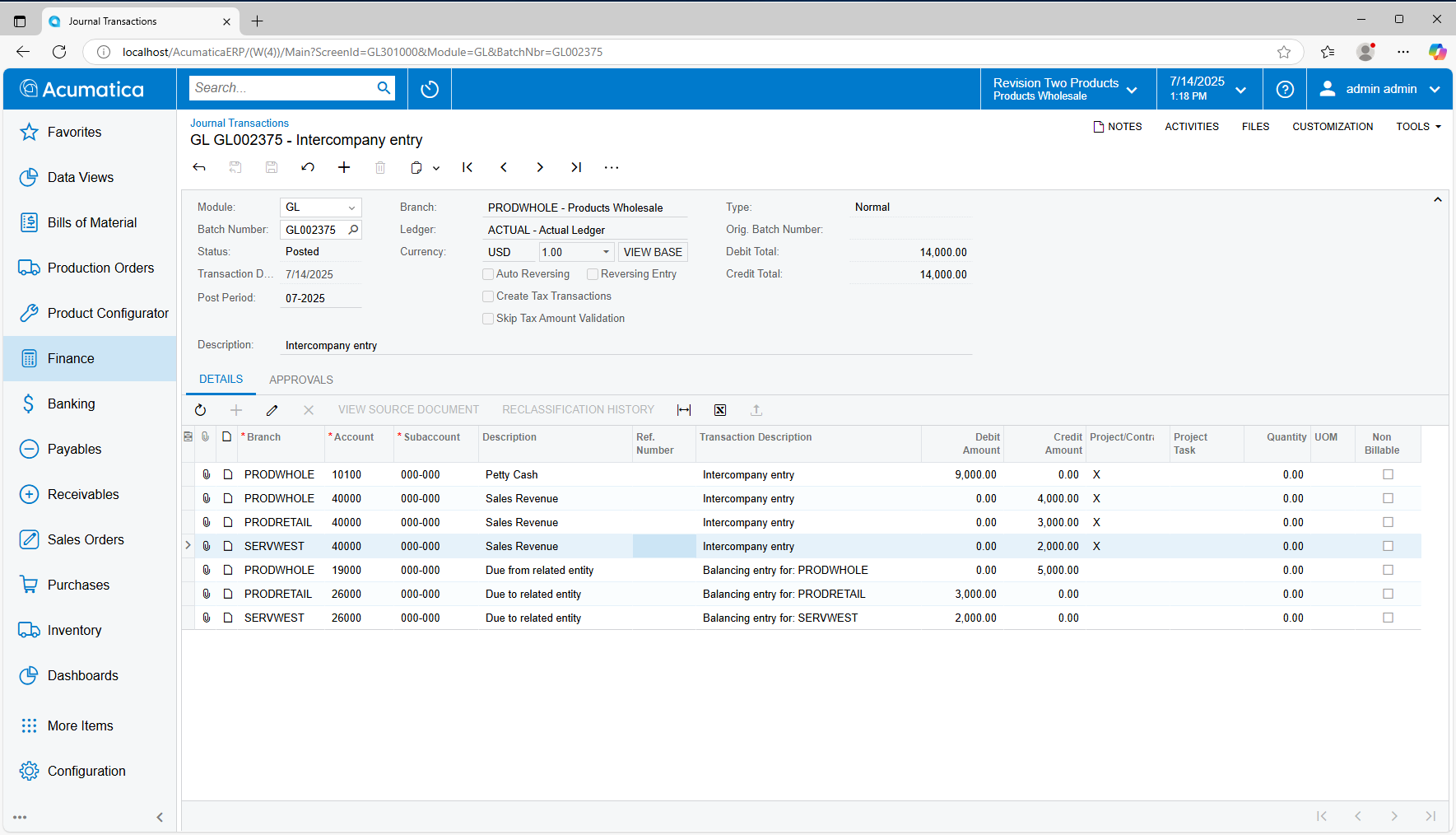
Task: Click the undo/cancel icon in the form toolbar
Action: click(x=308, y=167)
